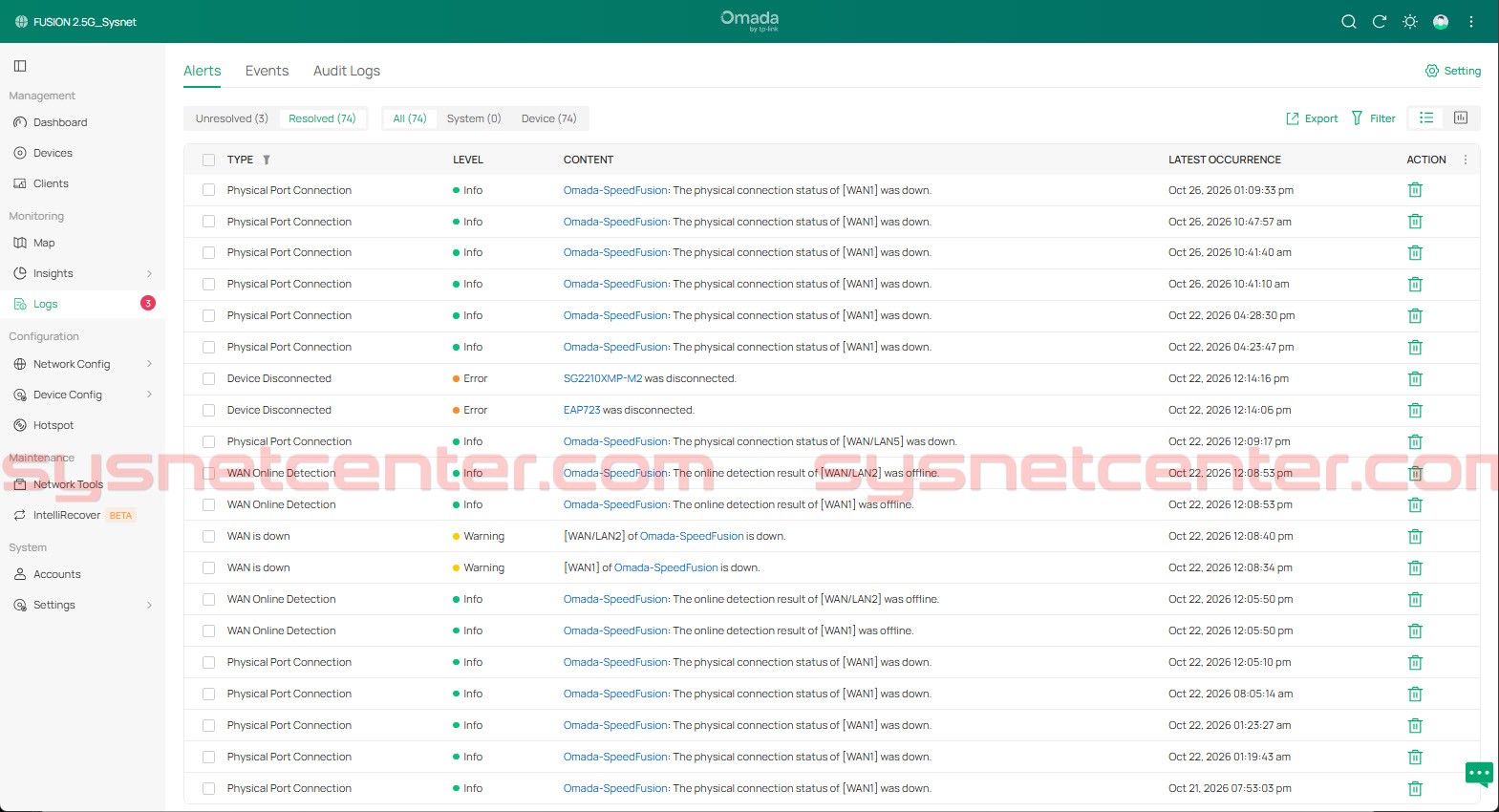Check alert row Oct 21 07:53:03 pm
Screen dimensions: 1499x812
pyautogui.click(x=208, y=788)
